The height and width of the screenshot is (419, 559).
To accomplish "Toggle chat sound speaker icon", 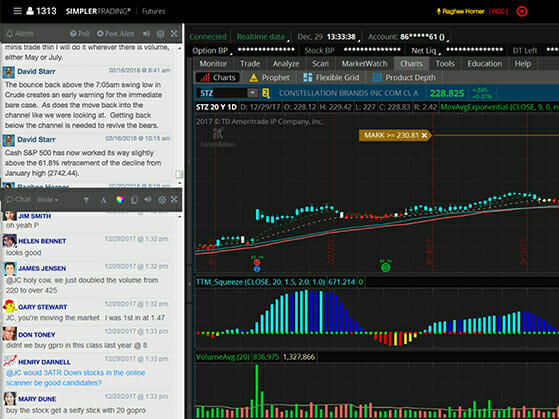I will point(148,199).
